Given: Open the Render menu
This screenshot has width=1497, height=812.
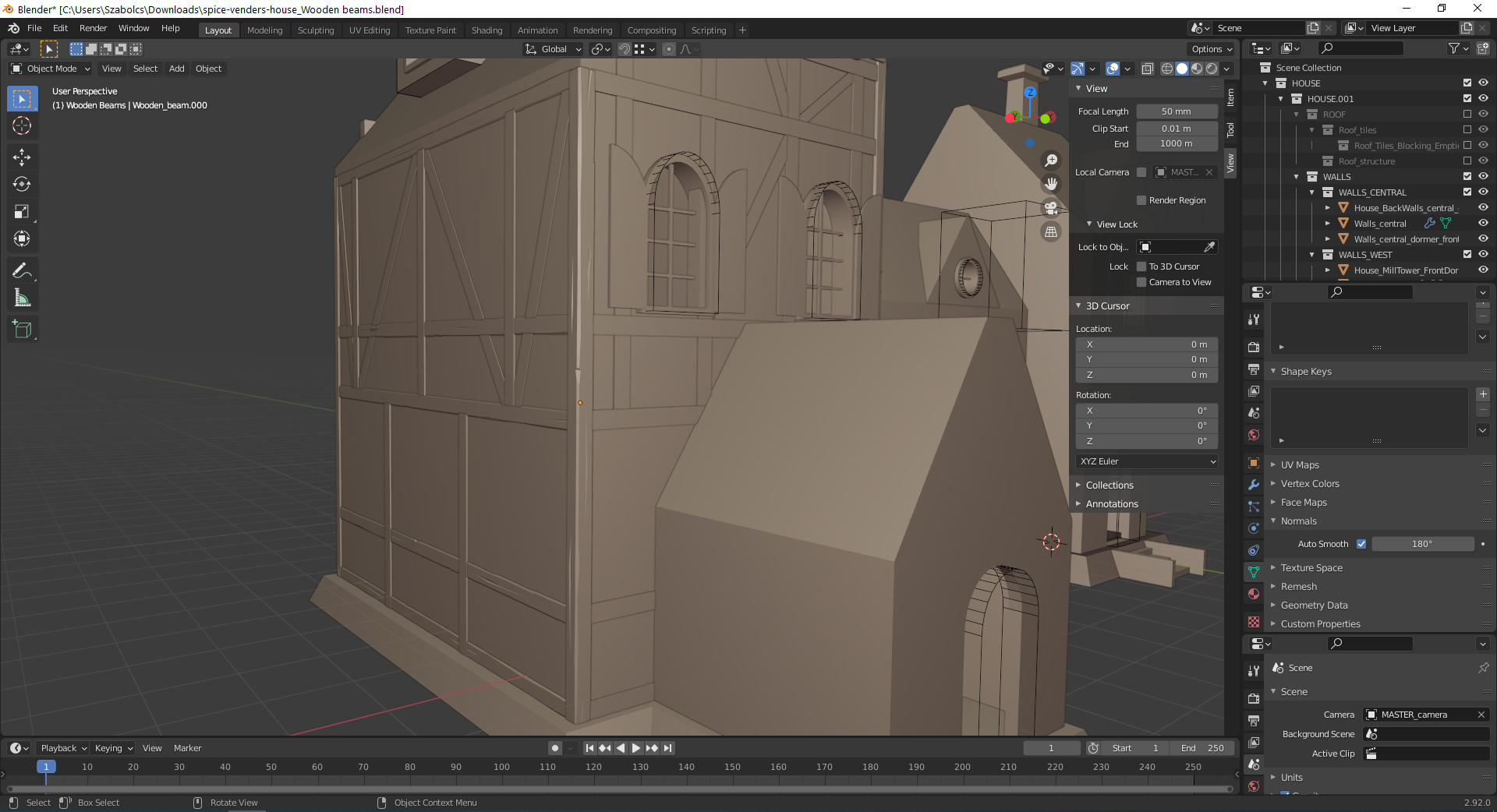Looking at the screenshot, I should 93,28.
